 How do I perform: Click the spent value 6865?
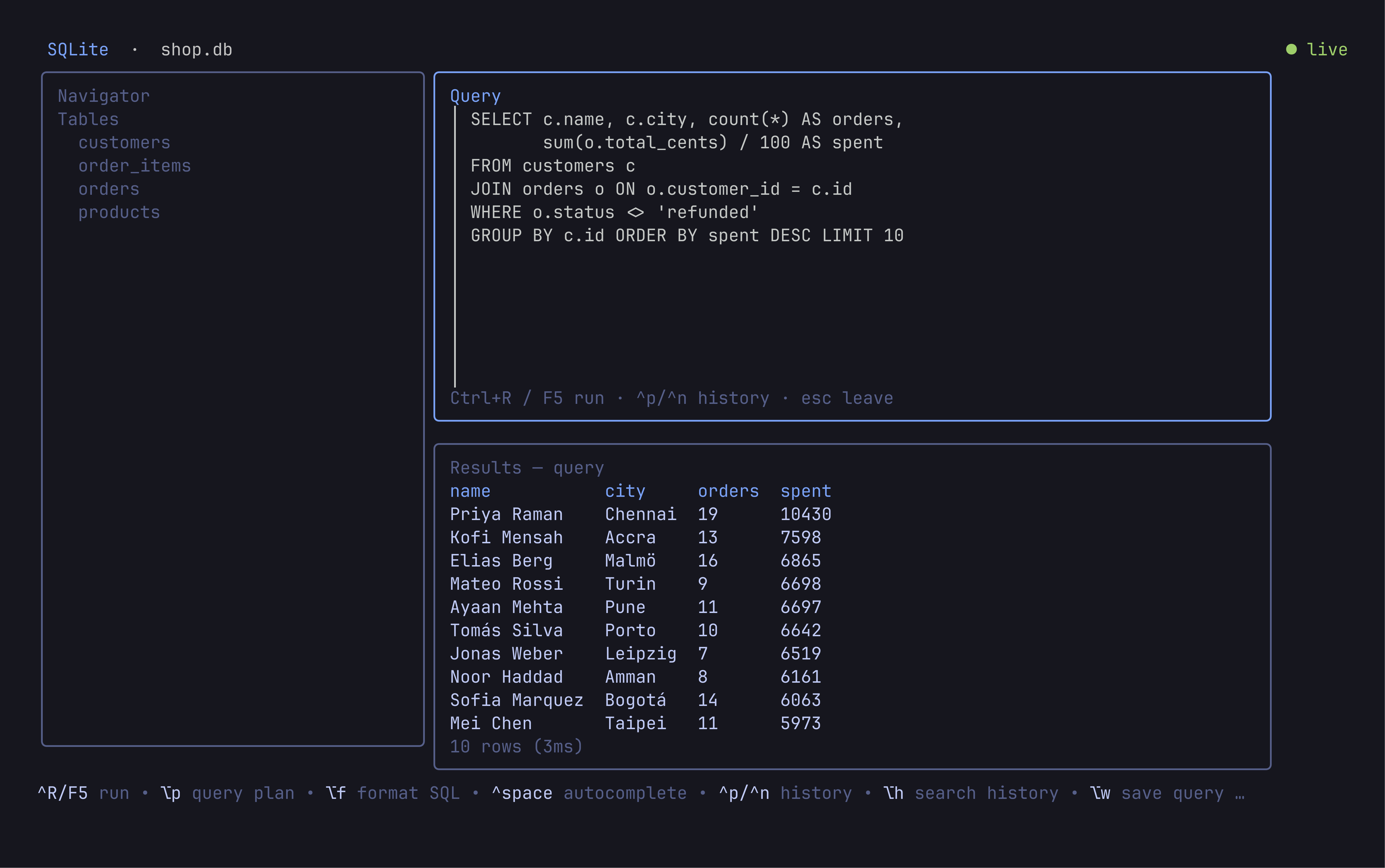pos(801,561)
